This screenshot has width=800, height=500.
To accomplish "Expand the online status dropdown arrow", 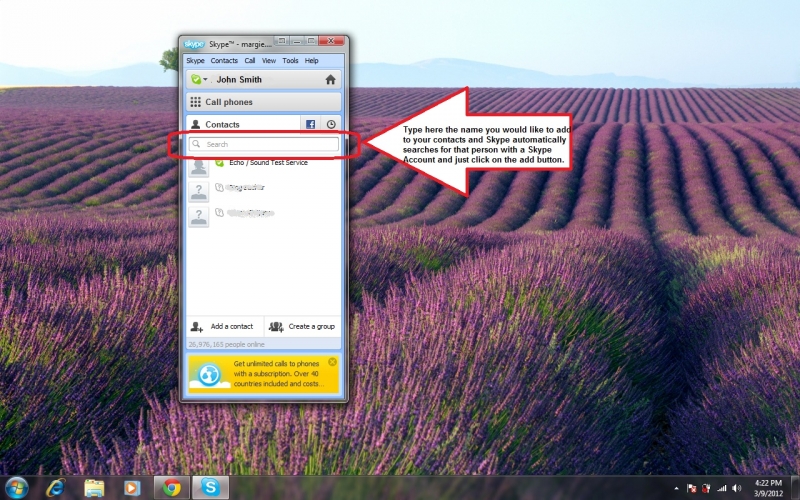I will tap(205, 80).
